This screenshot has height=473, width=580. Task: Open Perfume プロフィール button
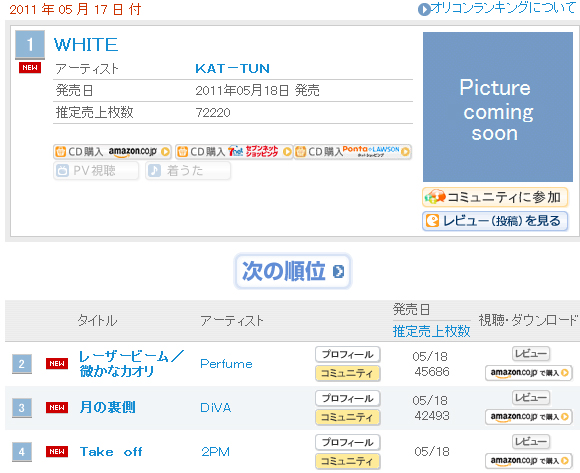[x=348, y=354]
